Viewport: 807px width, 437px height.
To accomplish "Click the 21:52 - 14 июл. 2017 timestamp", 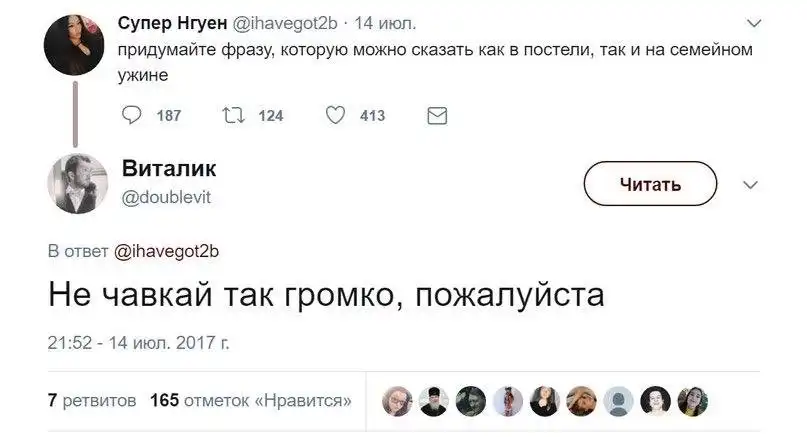I will click(x=139, y=343).
